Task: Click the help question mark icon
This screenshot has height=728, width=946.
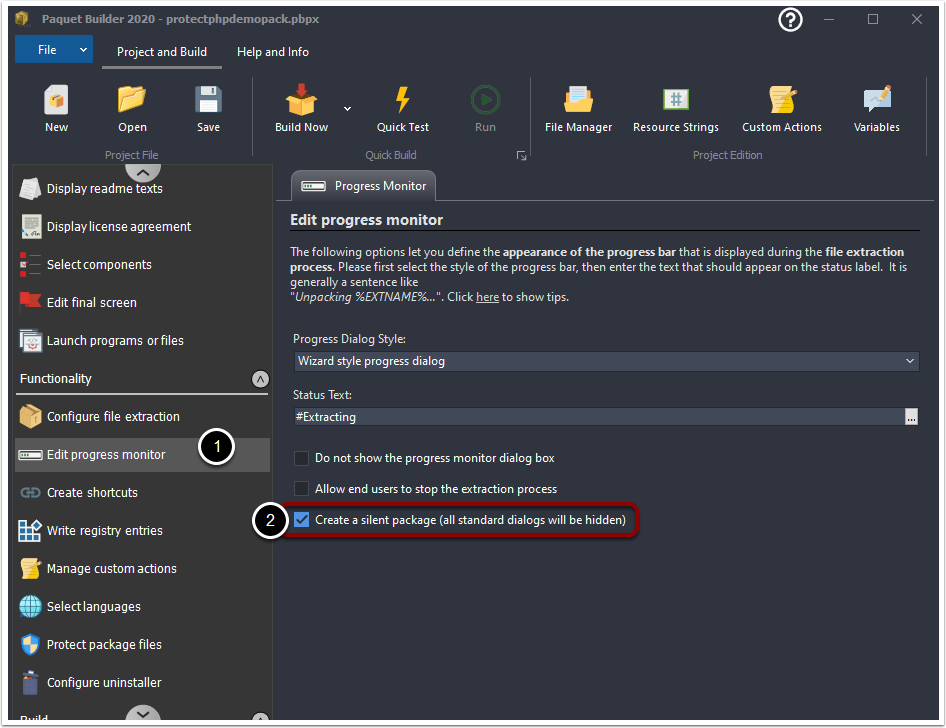Action: click(790, 20)
